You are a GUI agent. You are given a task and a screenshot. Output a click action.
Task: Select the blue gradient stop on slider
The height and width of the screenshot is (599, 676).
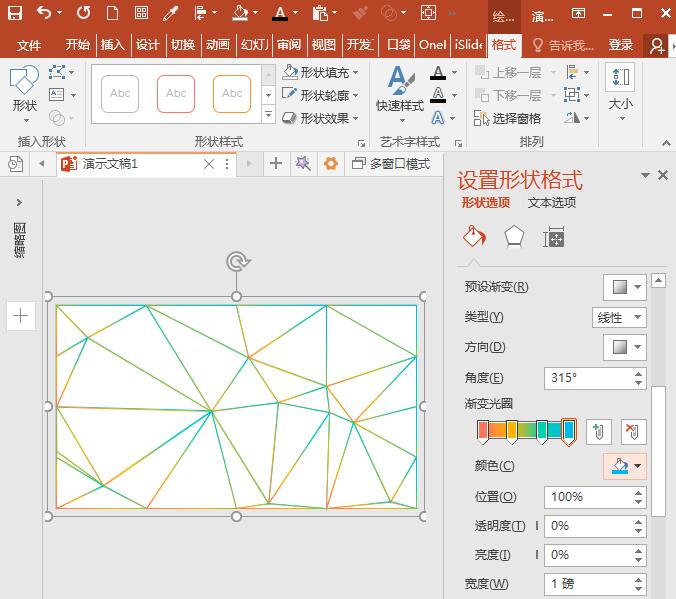click(x=568, y=431)
